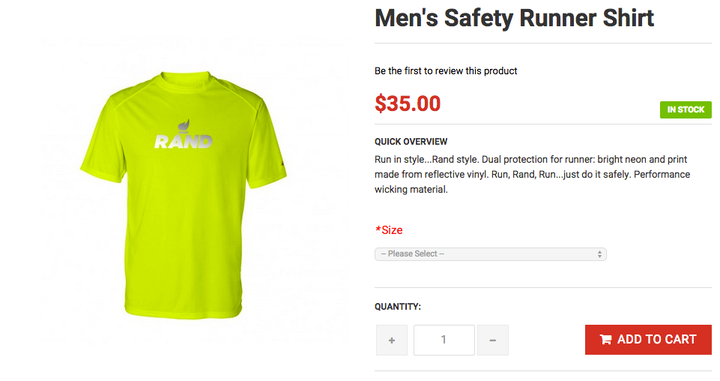Click the up-down arrows of Size dropdown
Image resolution: width=720 pixels, height=381 pixels.
pyautogui.click(x=599, y=254)
